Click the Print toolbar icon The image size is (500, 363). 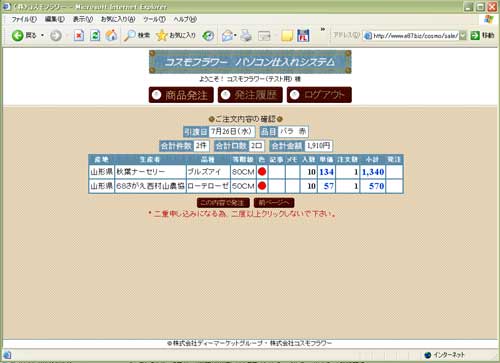pyautogui.click(x=246, y=35)
